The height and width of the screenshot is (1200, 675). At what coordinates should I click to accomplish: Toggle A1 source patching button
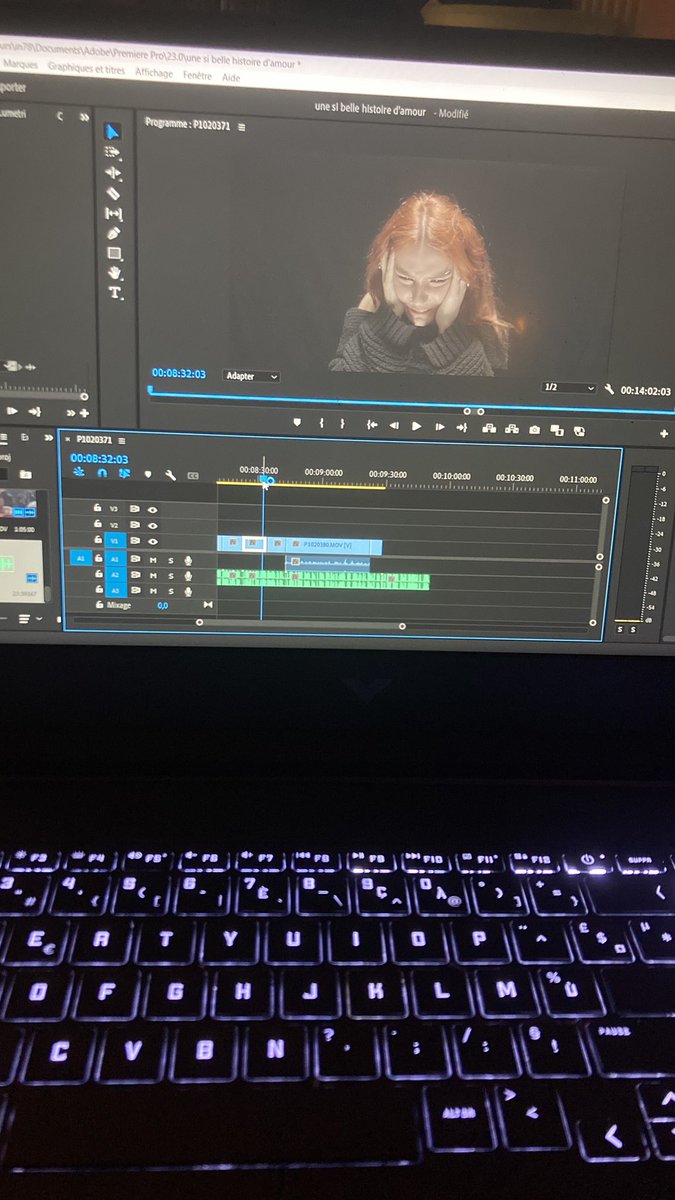(81, 559)
